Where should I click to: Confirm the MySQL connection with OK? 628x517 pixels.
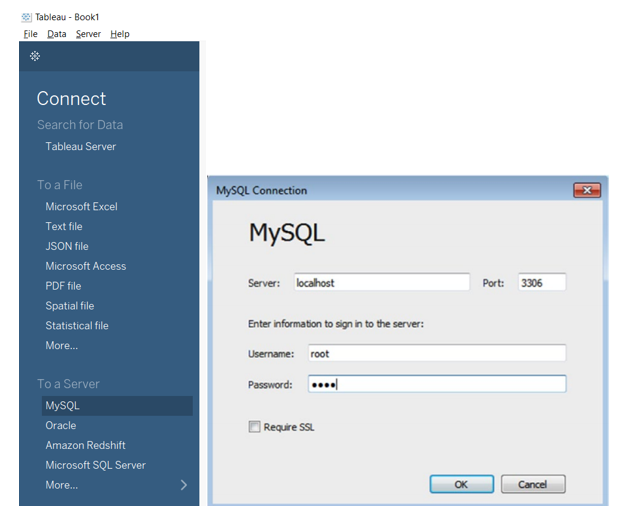461,484
